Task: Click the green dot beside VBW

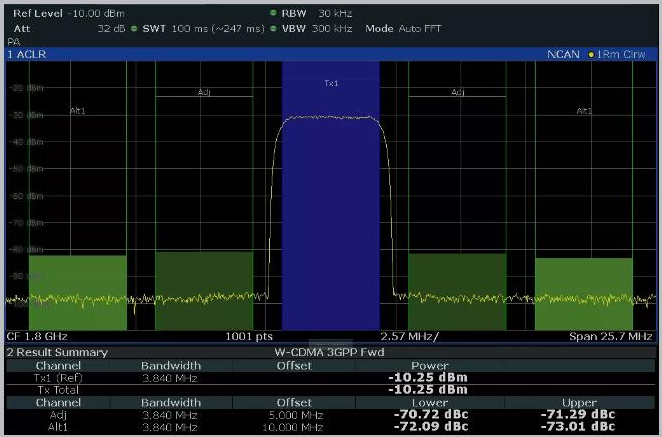Action: [275, 27]
